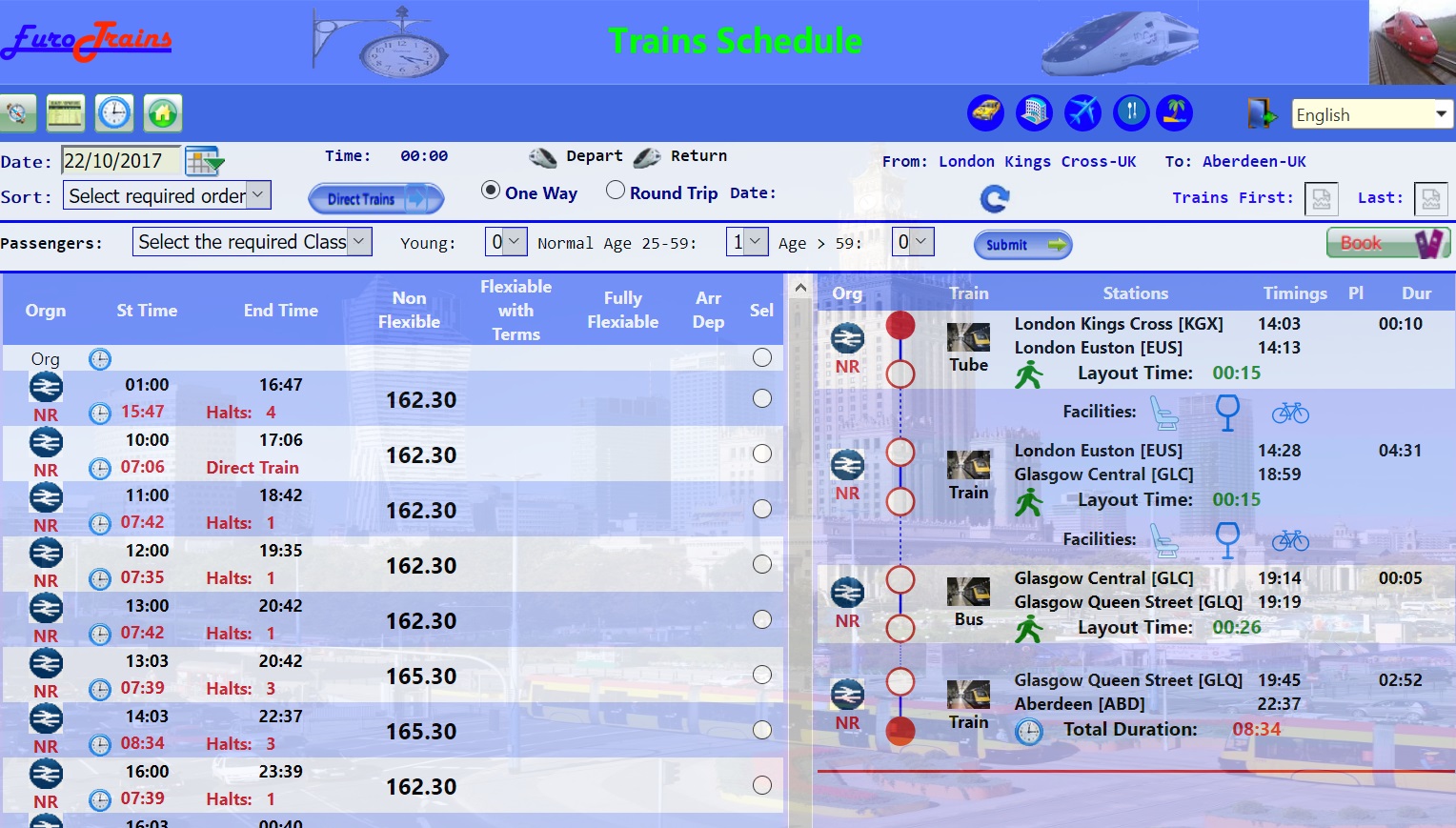The width and height of the screenshot is (1456, 828).
Task: Select the 14:03 to 22:37 train radio
Action: [762, 730]
